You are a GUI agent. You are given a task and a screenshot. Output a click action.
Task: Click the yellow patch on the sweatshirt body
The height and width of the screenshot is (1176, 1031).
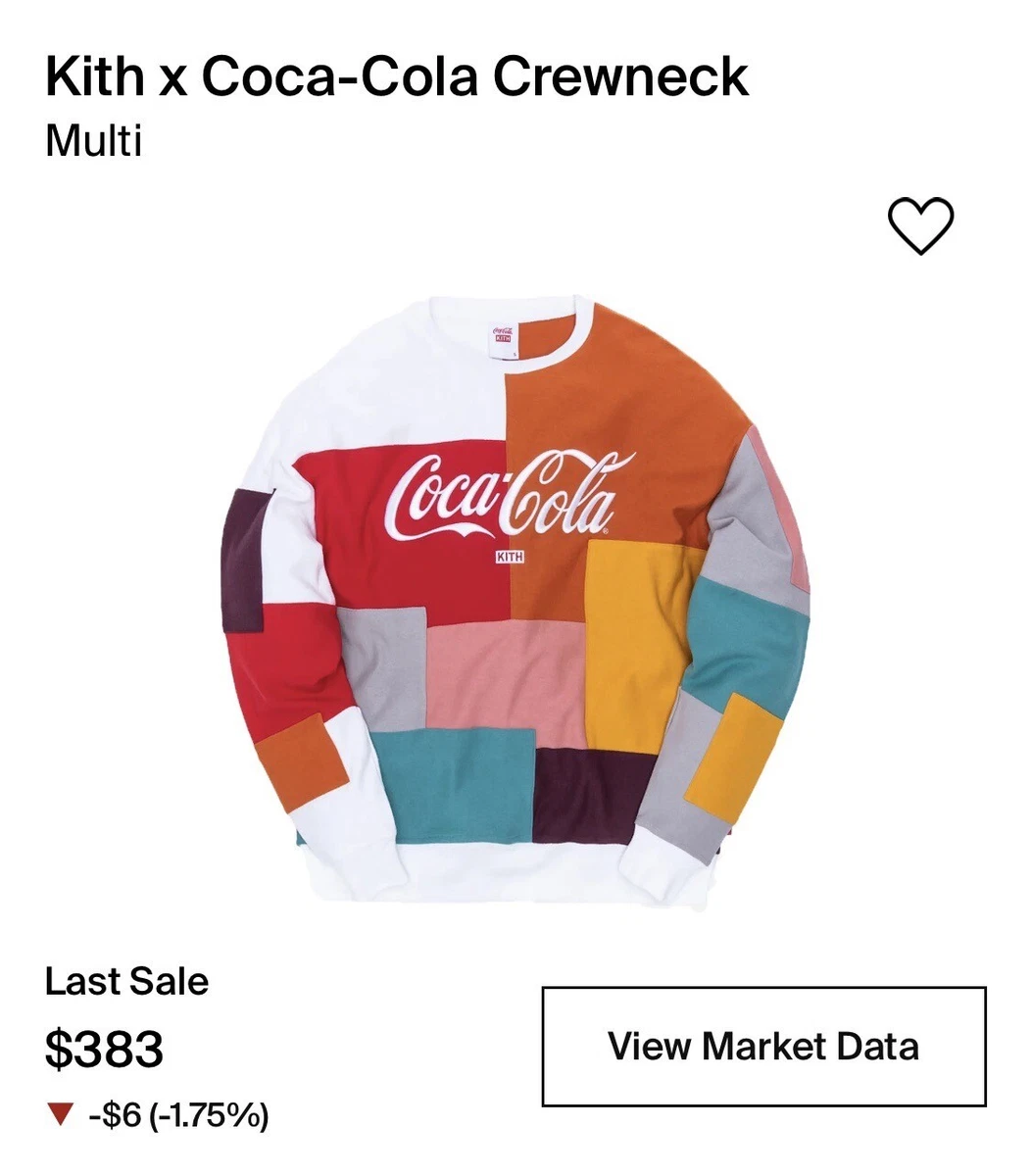point(632,647)
